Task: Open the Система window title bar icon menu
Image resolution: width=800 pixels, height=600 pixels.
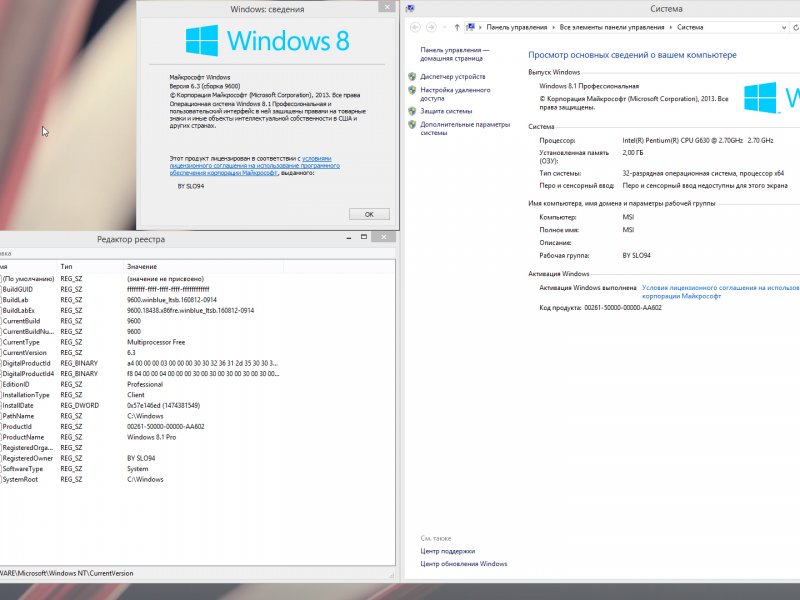Action: tap(410, 8)
